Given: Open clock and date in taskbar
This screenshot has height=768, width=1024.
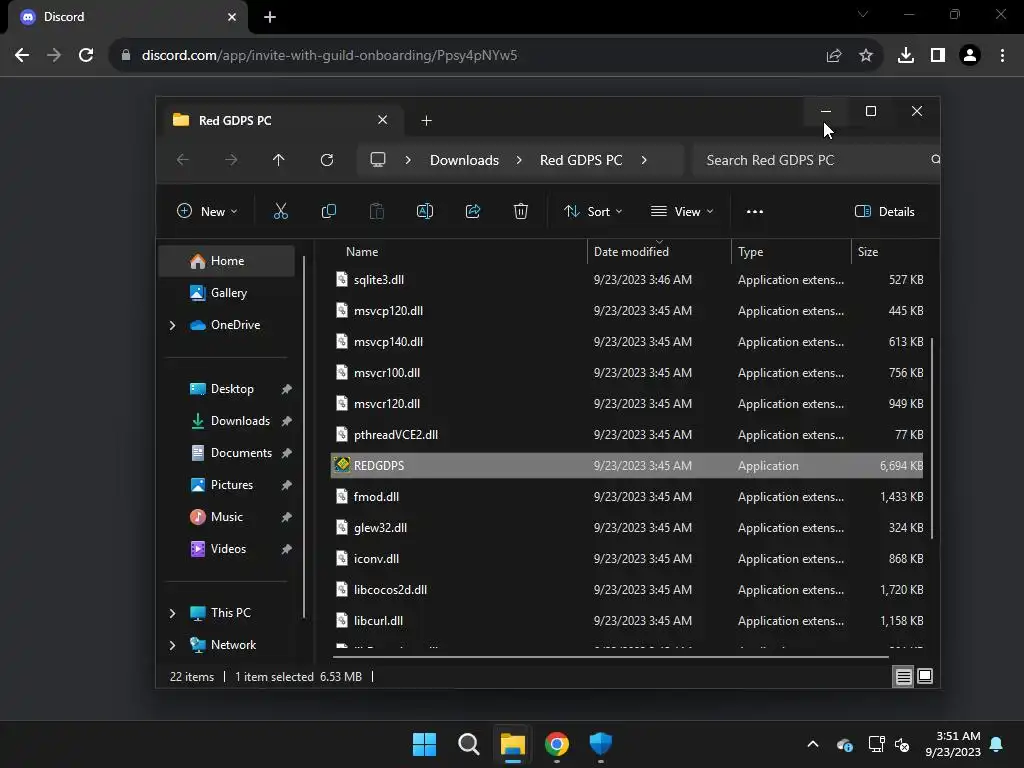Looking at the screenshot, I should (953, 744).
